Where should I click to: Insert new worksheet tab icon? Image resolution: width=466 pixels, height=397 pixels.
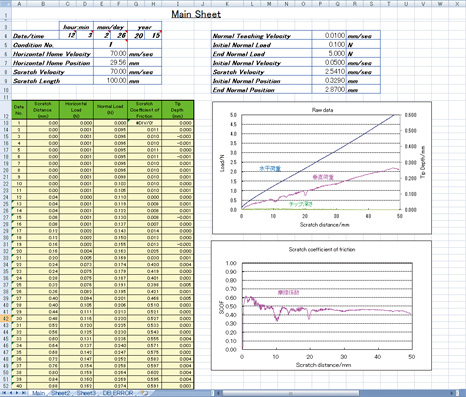pos(144,393)
